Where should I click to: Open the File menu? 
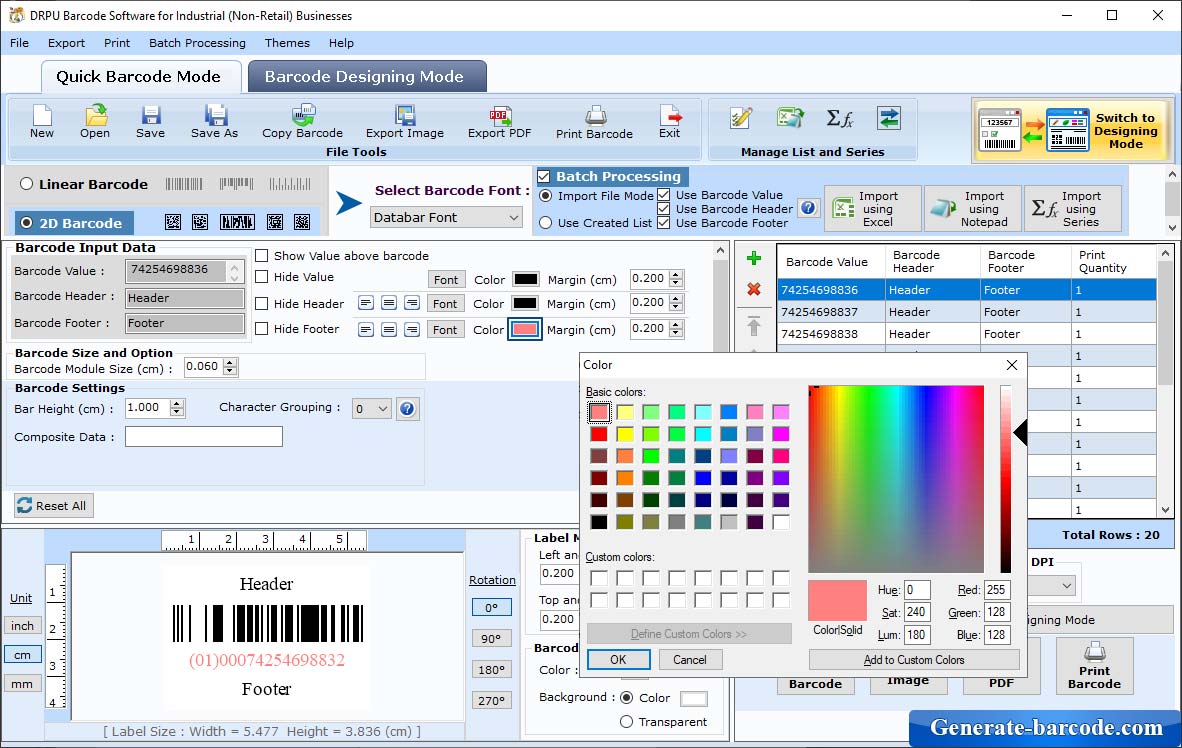pyautogui.click(x=20, y=43)
